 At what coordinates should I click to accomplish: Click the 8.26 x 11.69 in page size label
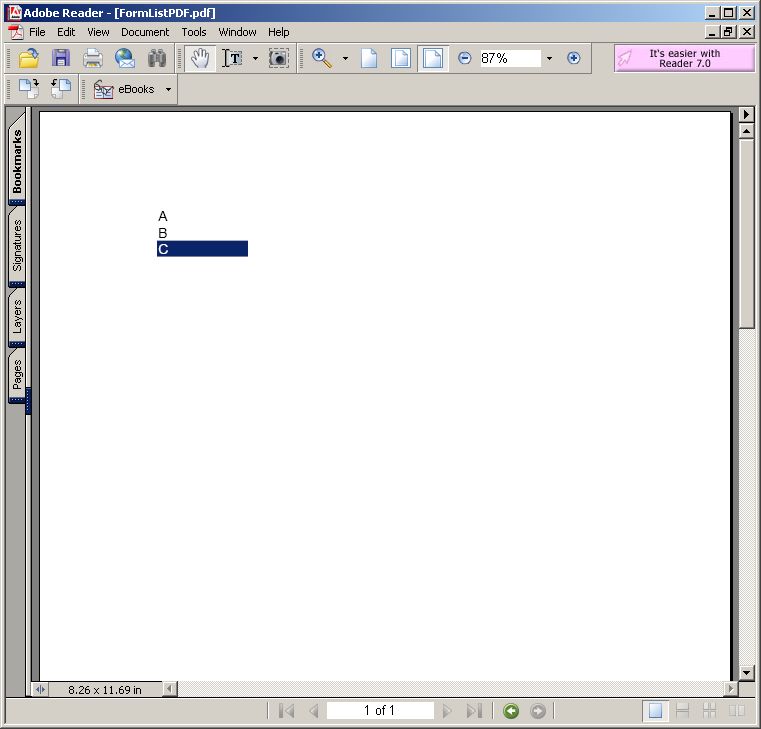105,690
